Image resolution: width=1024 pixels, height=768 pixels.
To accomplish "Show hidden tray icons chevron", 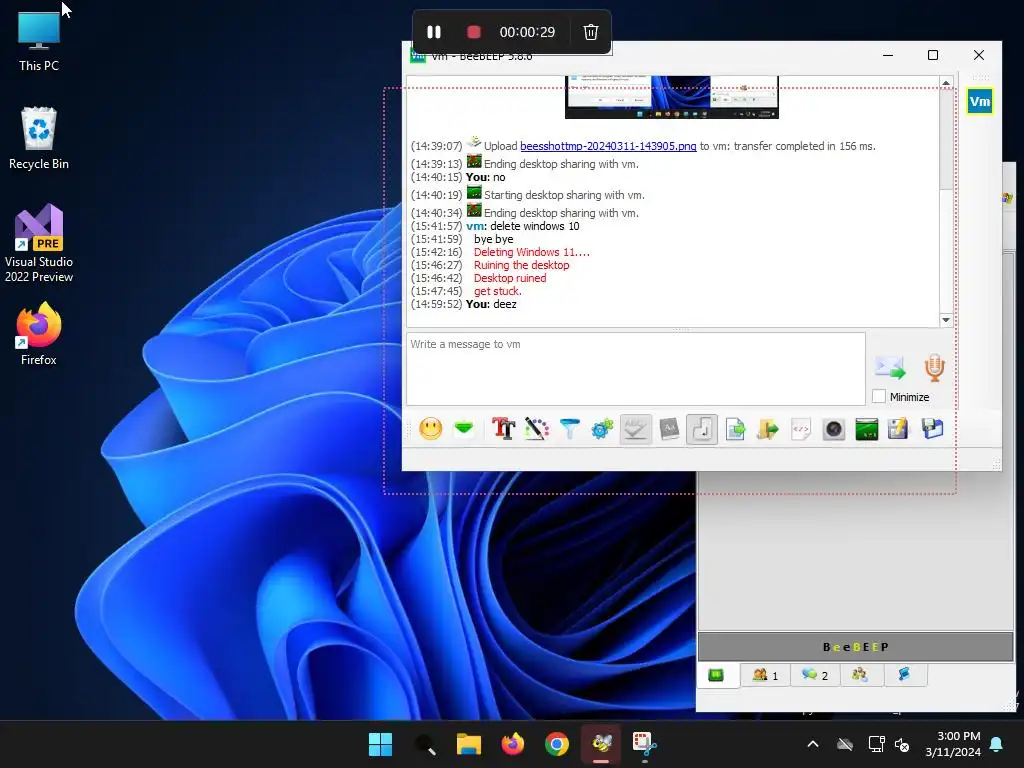I will point(813,744).
